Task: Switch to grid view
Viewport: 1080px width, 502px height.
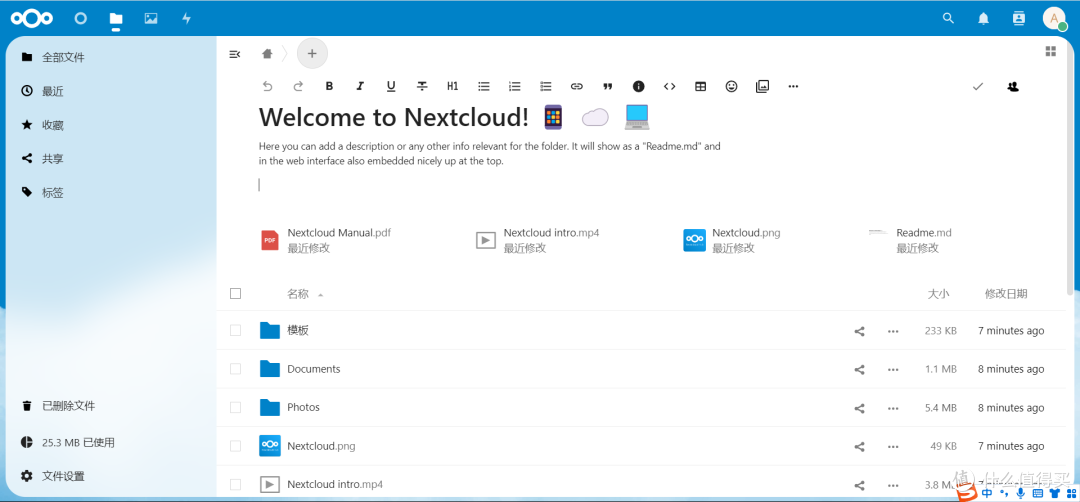Action: point(1050,52)
